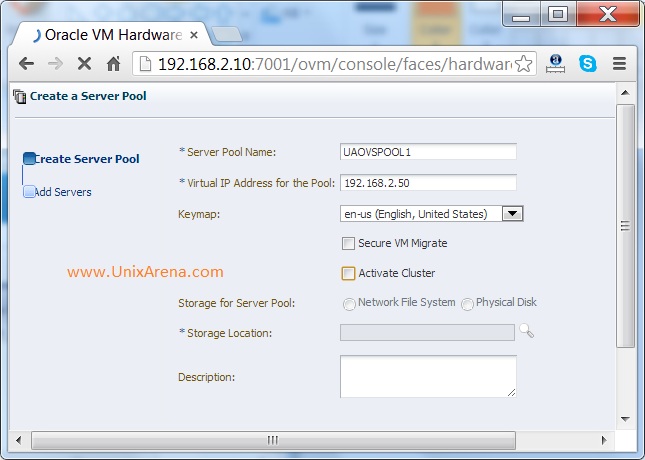Go back with browser back arrow

(x=27, y=64)
